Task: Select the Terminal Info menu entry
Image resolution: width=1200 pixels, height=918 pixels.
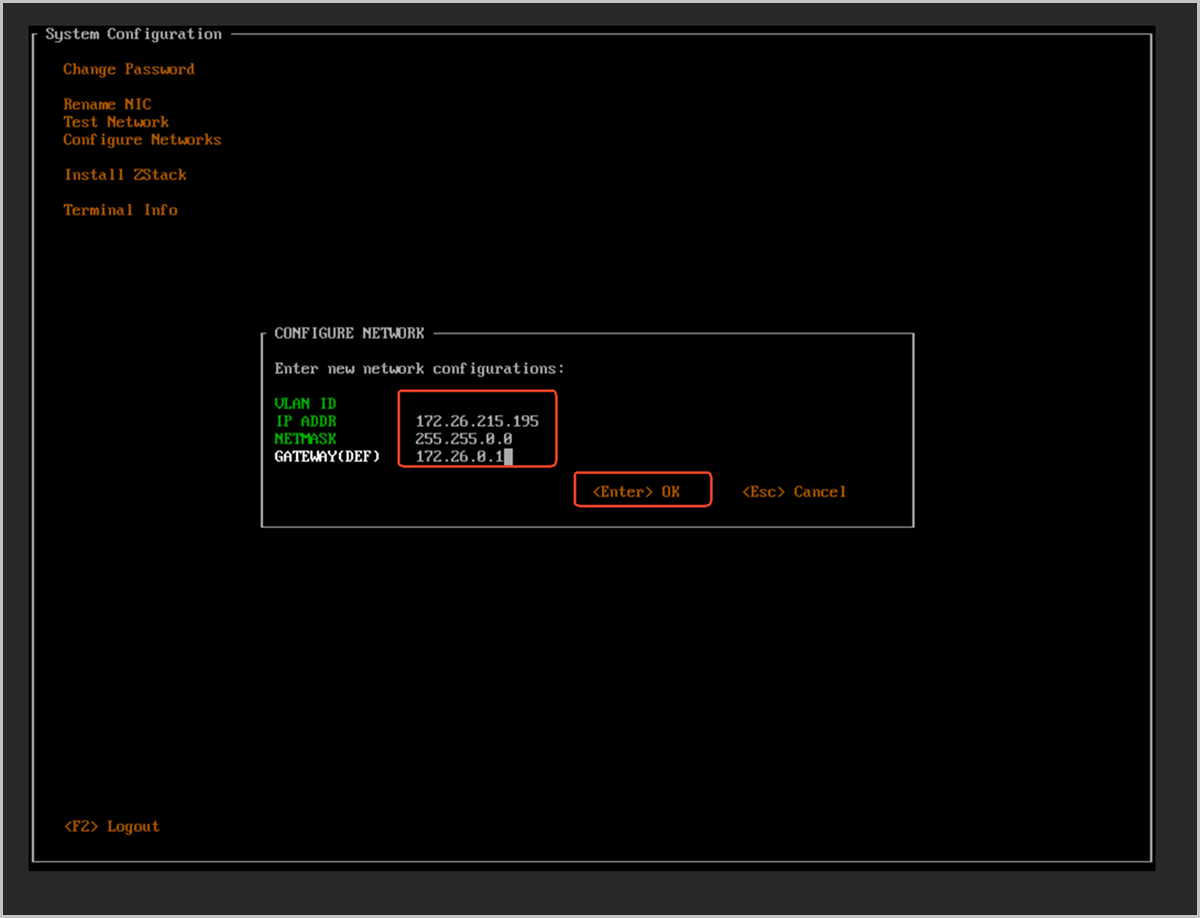Action: click(120, 210)
